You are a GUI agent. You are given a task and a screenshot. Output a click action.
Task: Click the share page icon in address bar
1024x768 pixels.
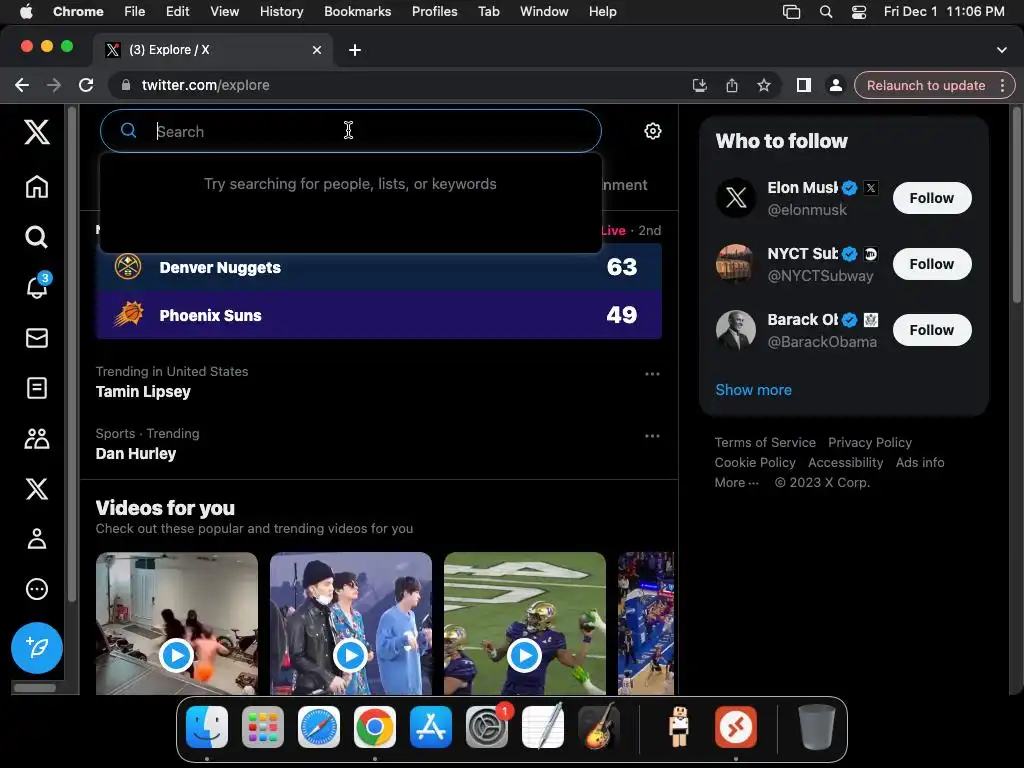point(731,86)
